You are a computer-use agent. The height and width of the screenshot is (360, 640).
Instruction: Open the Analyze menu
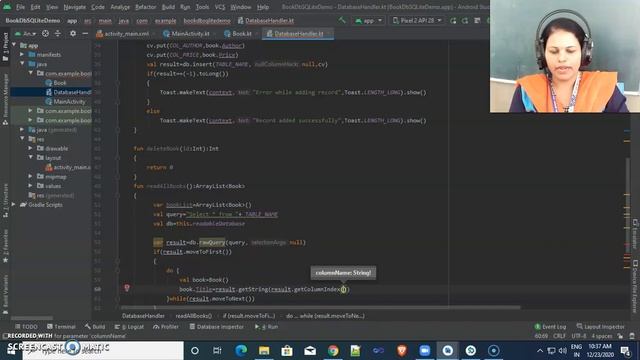pyautogui.click(x=120, y=7)
